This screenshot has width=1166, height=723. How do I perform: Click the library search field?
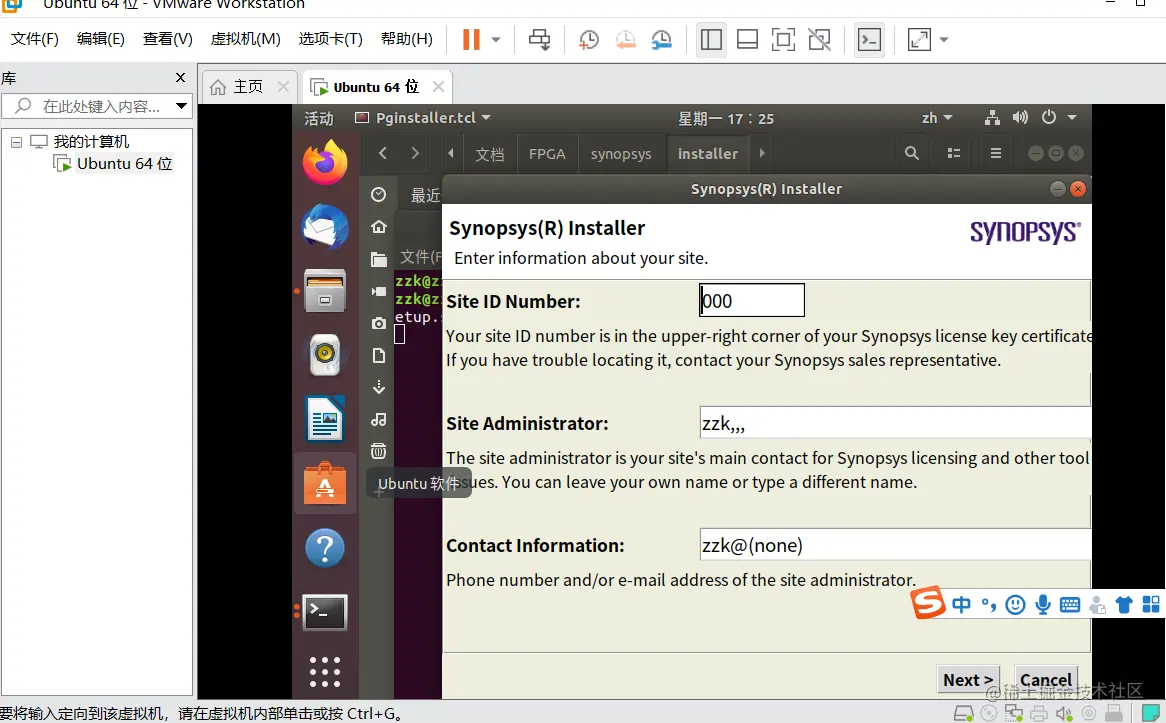pyautogui.click(x=96, y=106)
